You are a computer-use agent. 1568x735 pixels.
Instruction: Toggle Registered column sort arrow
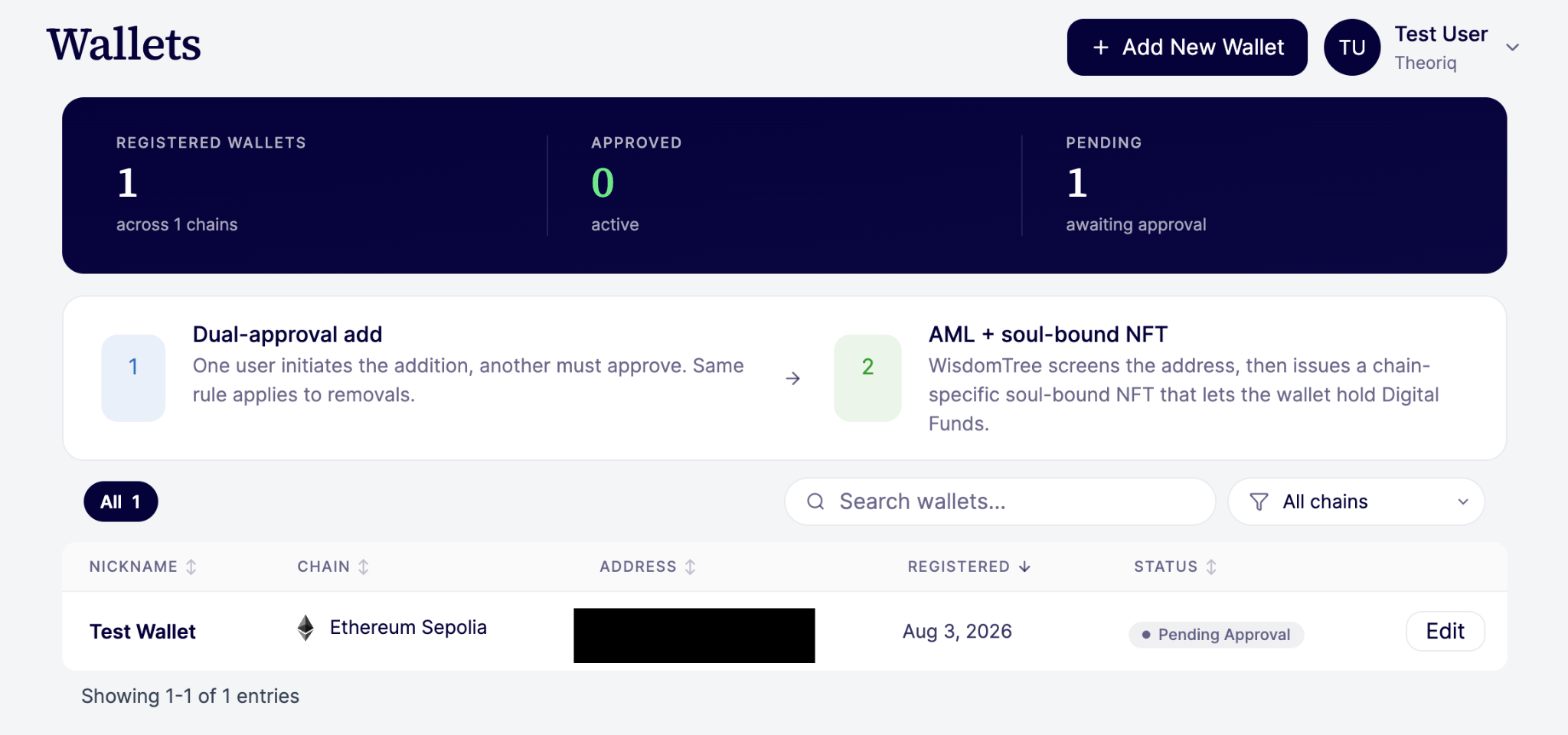[x=1024, y=567]
